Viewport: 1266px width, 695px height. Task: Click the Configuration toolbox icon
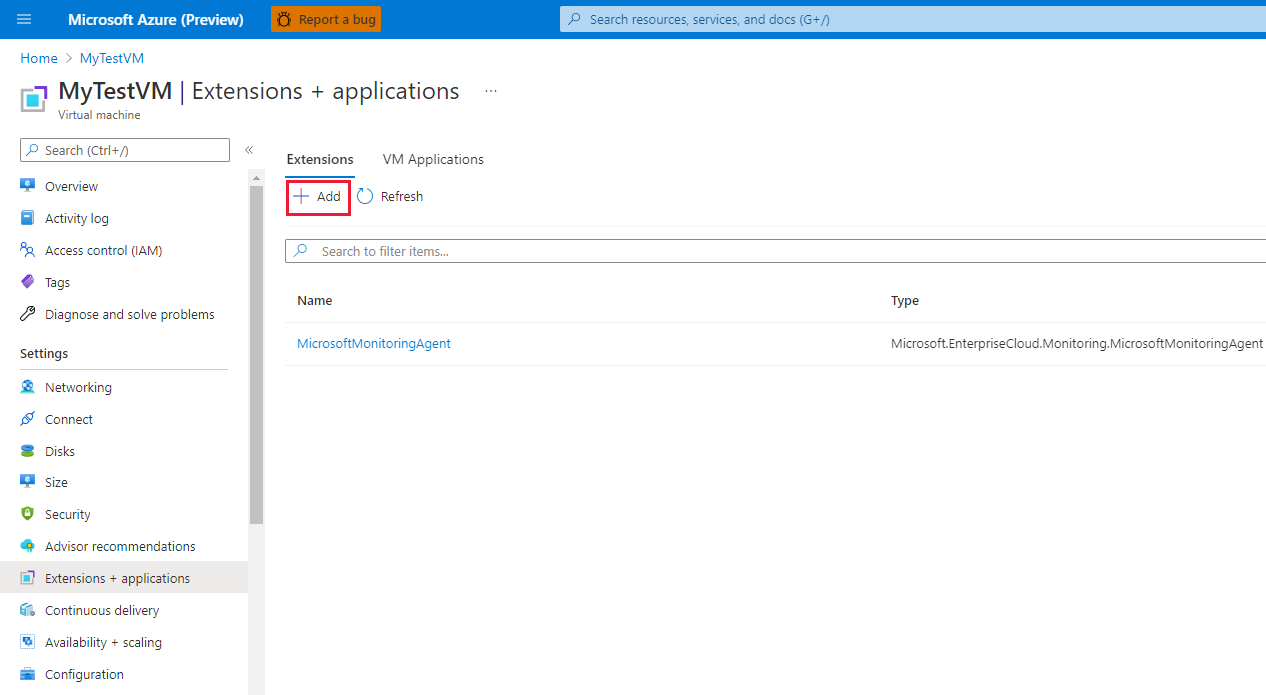coord(28,674)
